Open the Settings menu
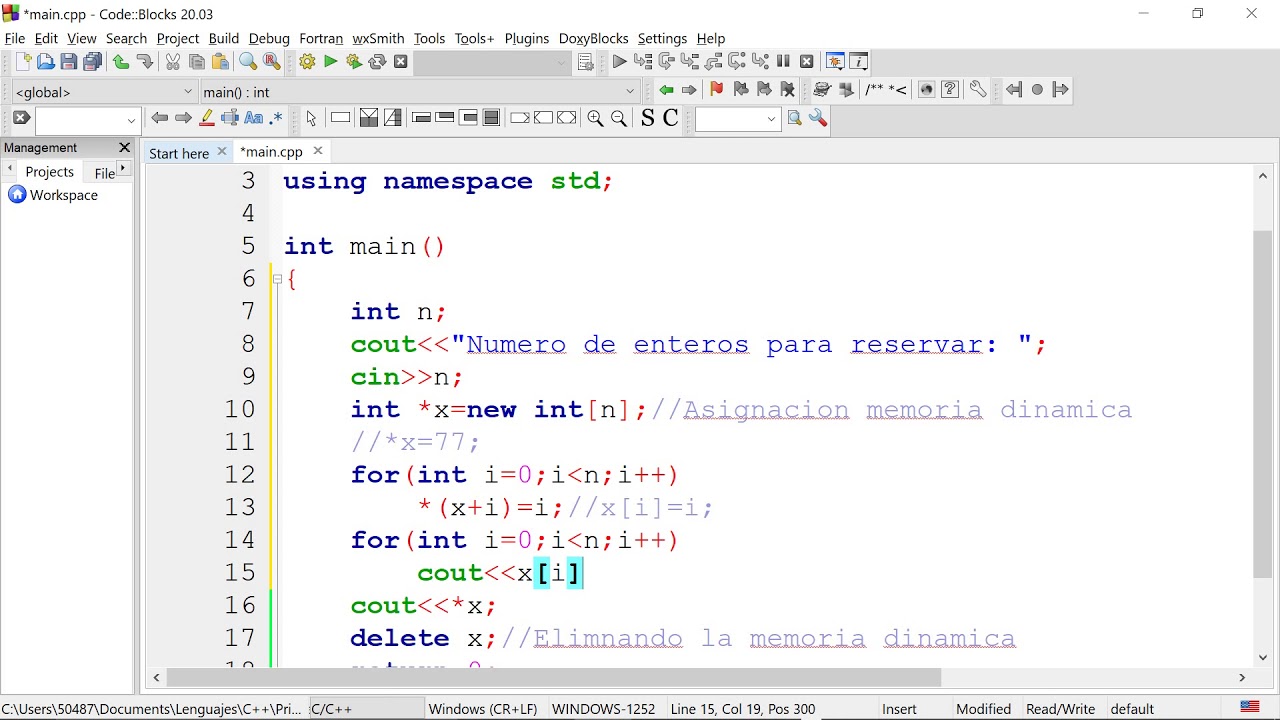Image resolution: width=1280 pixels, height=720 pixels. (662, 38)
